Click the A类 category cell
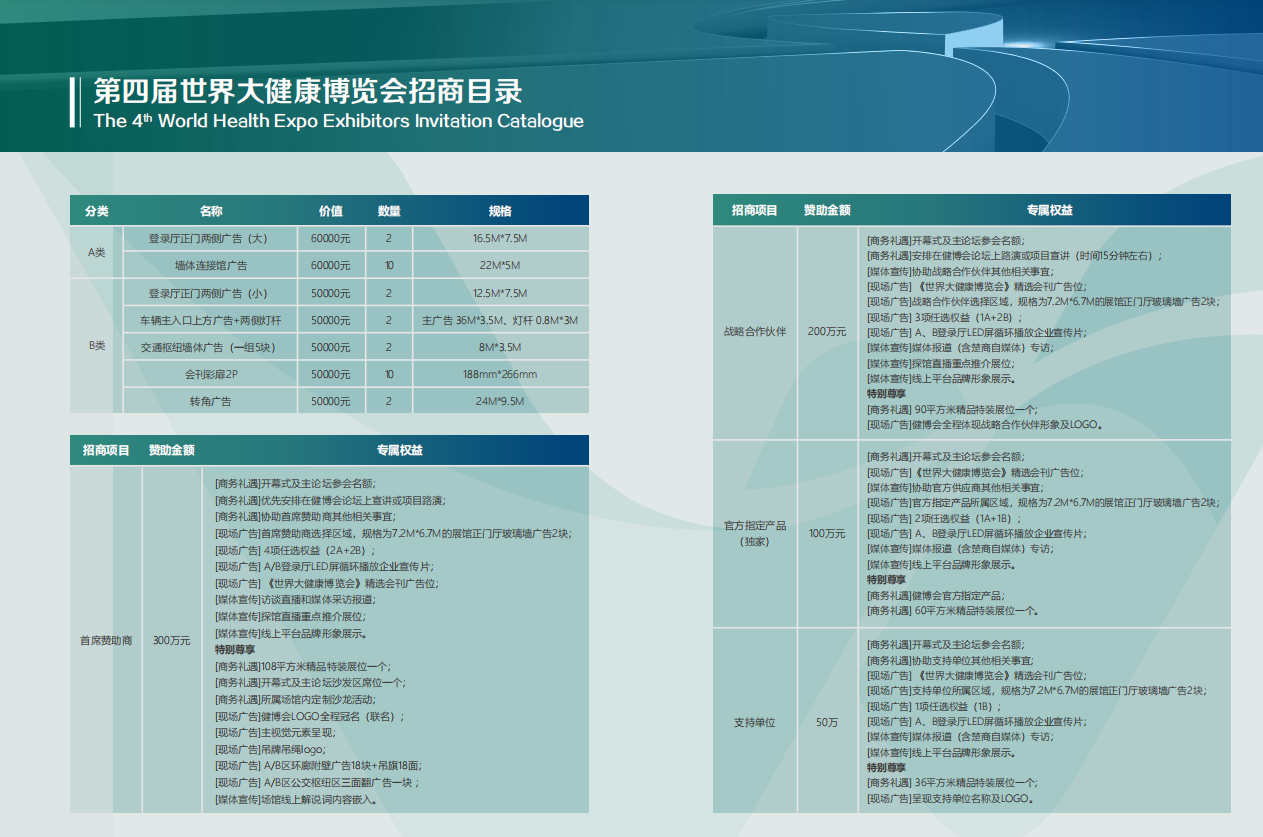This screenshot has width=1263, height=837. (x=96, y=252)
